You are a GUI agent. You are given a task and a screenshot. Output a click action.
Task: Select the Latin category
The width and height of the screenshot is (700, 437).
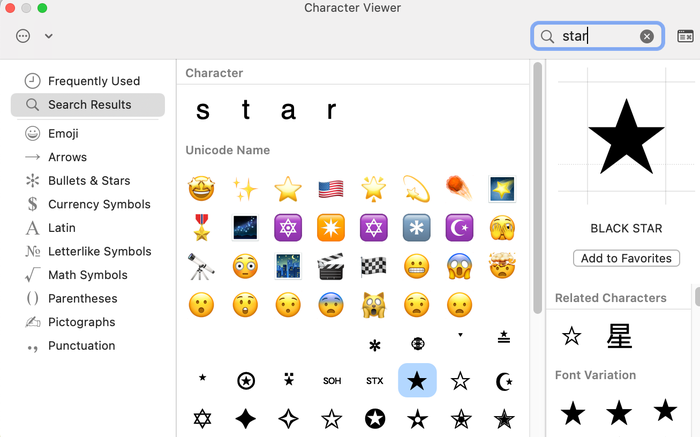[88, 228]
